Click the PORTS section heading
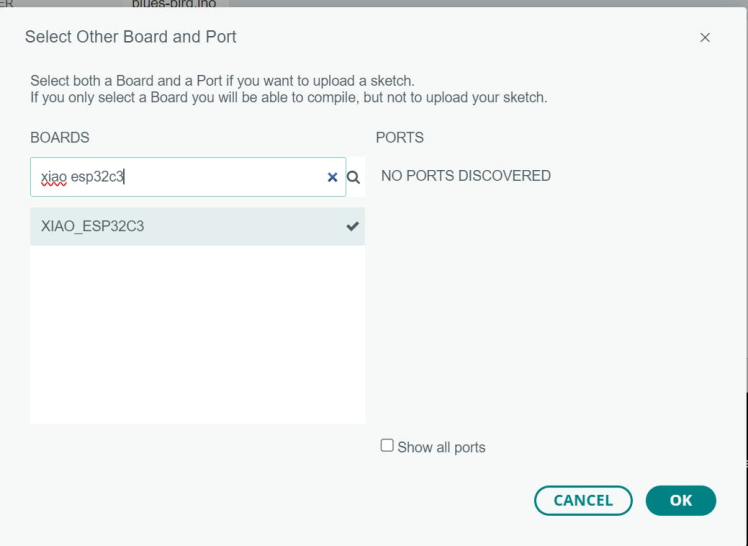 pyautogui.click(x=400, y=138)
